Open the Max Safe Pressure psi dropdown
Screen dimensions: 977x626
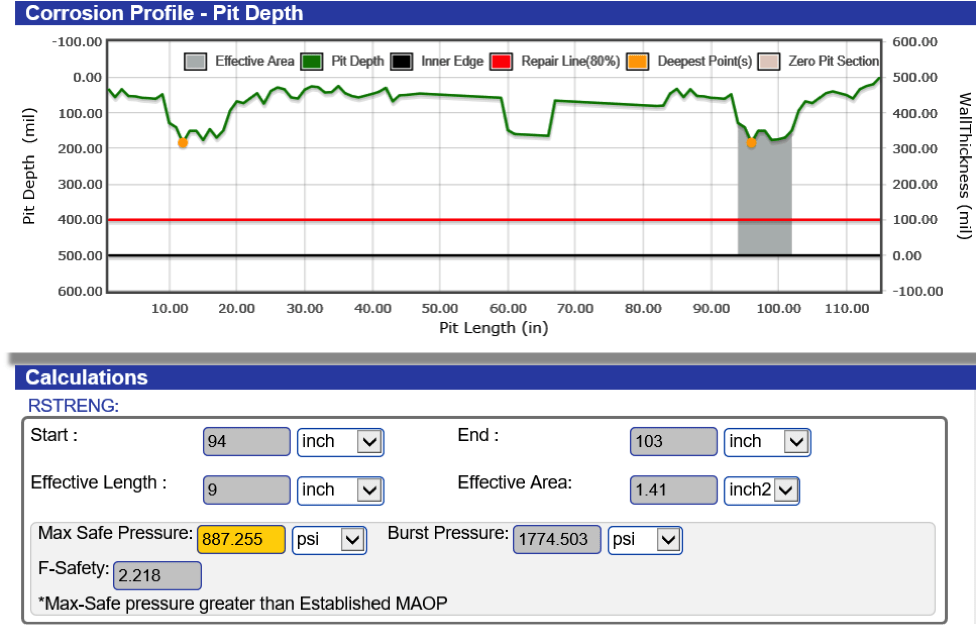pos(329,540)
